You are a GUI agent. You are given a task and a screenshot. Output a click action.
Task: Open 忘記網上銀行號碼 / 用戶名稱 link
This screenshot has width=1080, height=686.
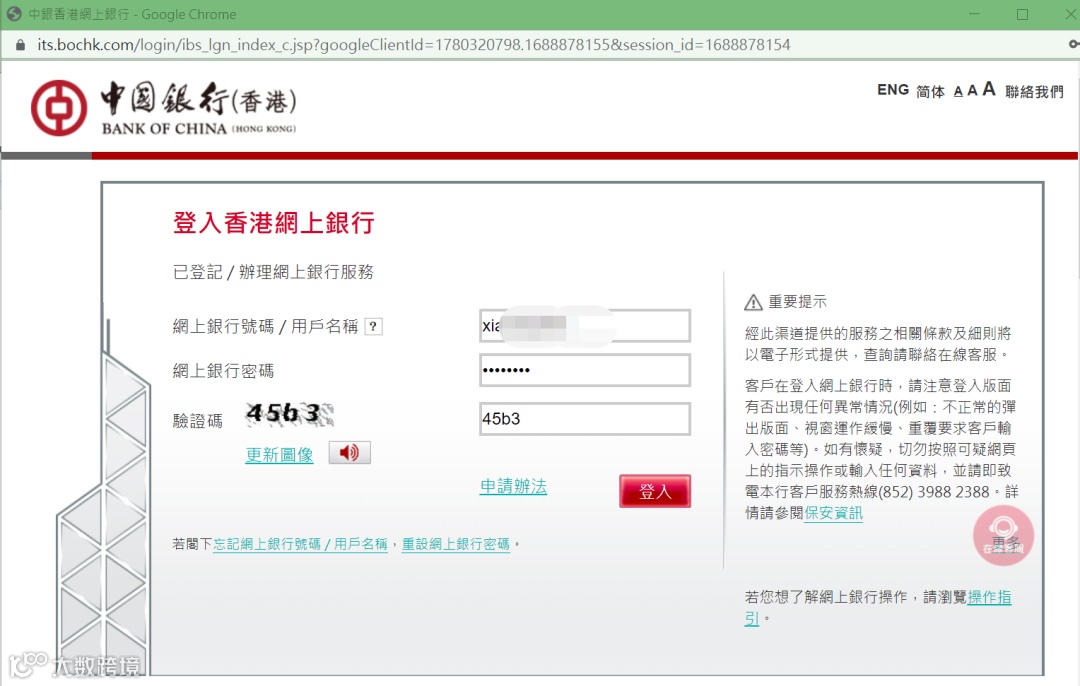tap(300, 544)
